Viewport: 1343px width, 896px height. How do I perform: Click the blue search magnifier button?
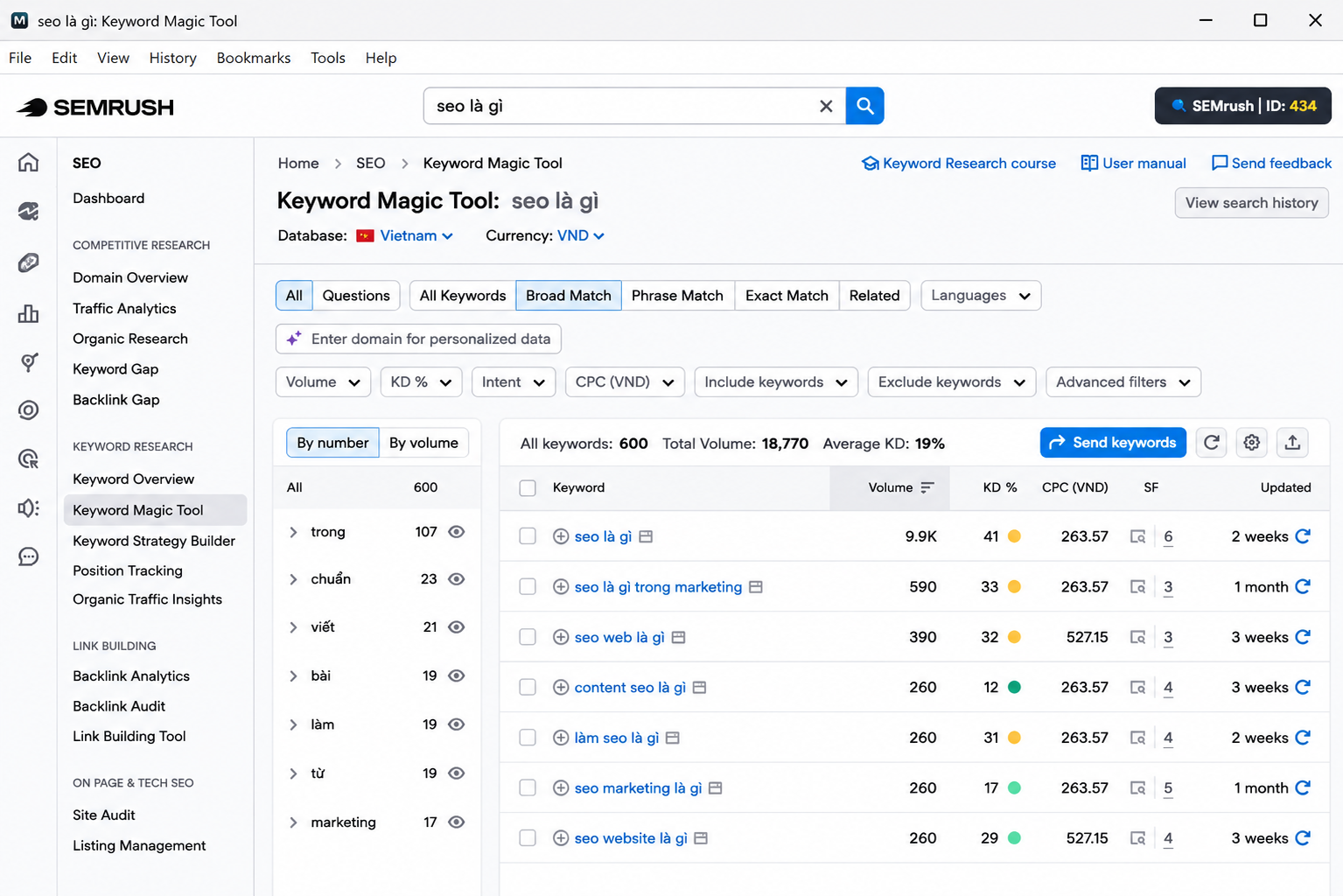point(864,106)
